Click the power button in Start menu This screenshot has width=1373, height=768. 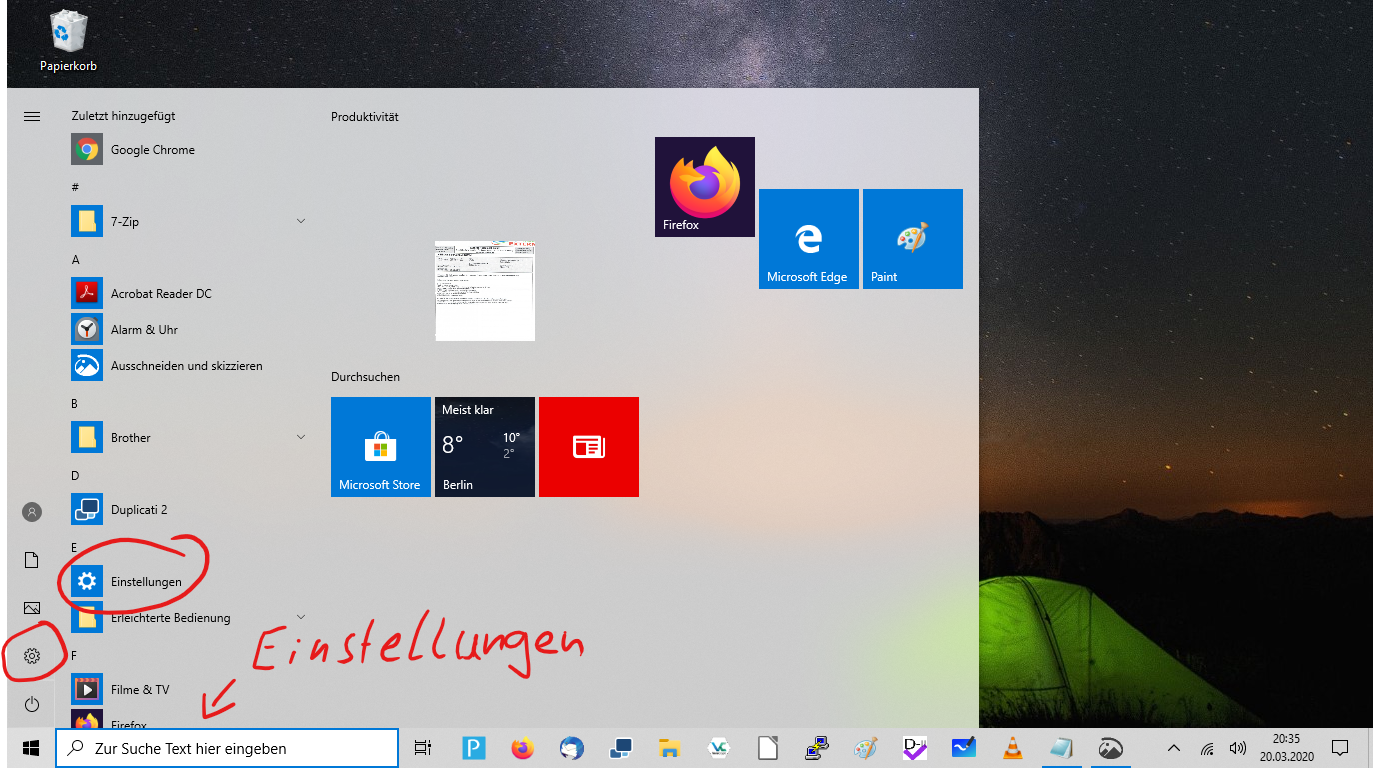point(32,705)
